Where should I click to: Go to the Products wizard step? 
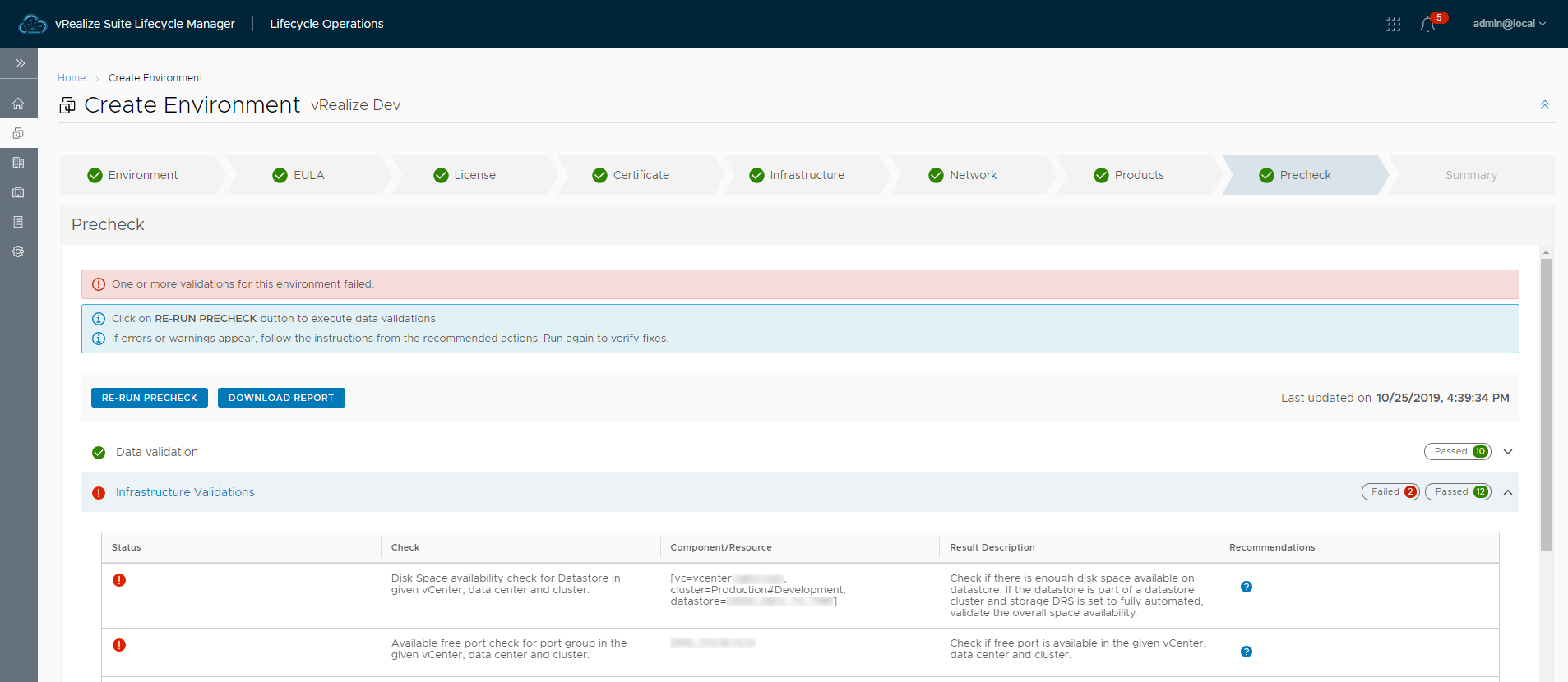coord(1139,175)
